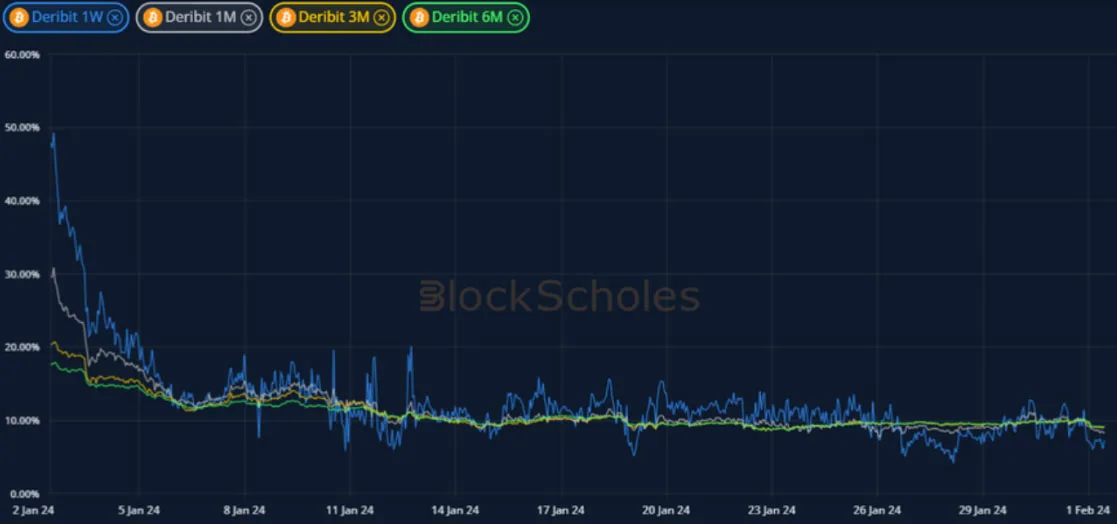
Task: Click the 14 Jan 24 date label
Action: [455, 510]
